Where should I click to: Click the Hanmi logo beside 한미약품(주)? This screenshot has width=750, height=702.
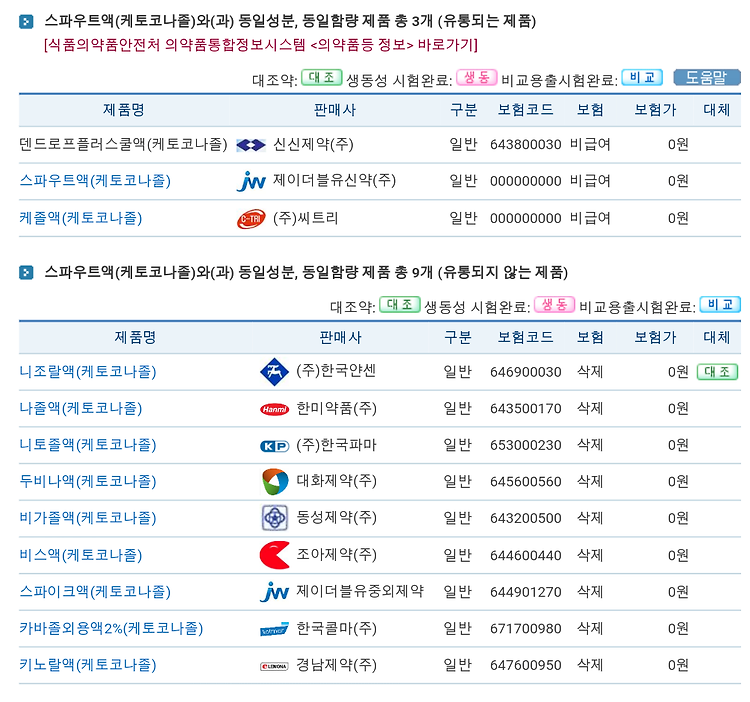pos(275,409)
